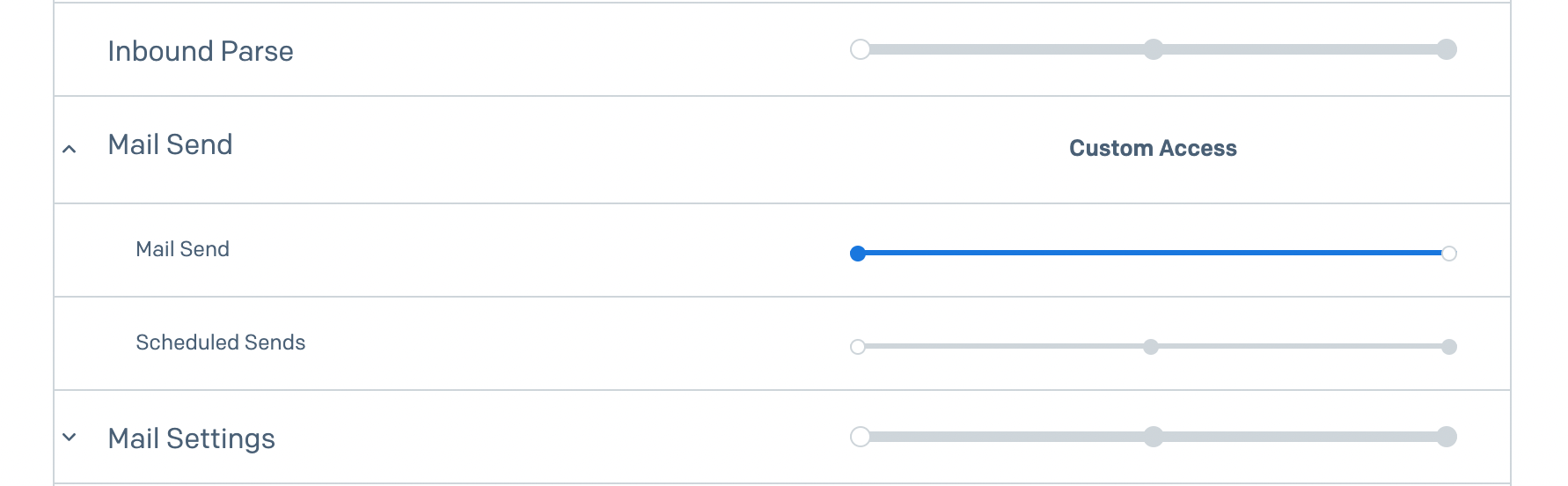
Task: Set Inbound Parse slider to leftmost stop
Action: point(861,49)
